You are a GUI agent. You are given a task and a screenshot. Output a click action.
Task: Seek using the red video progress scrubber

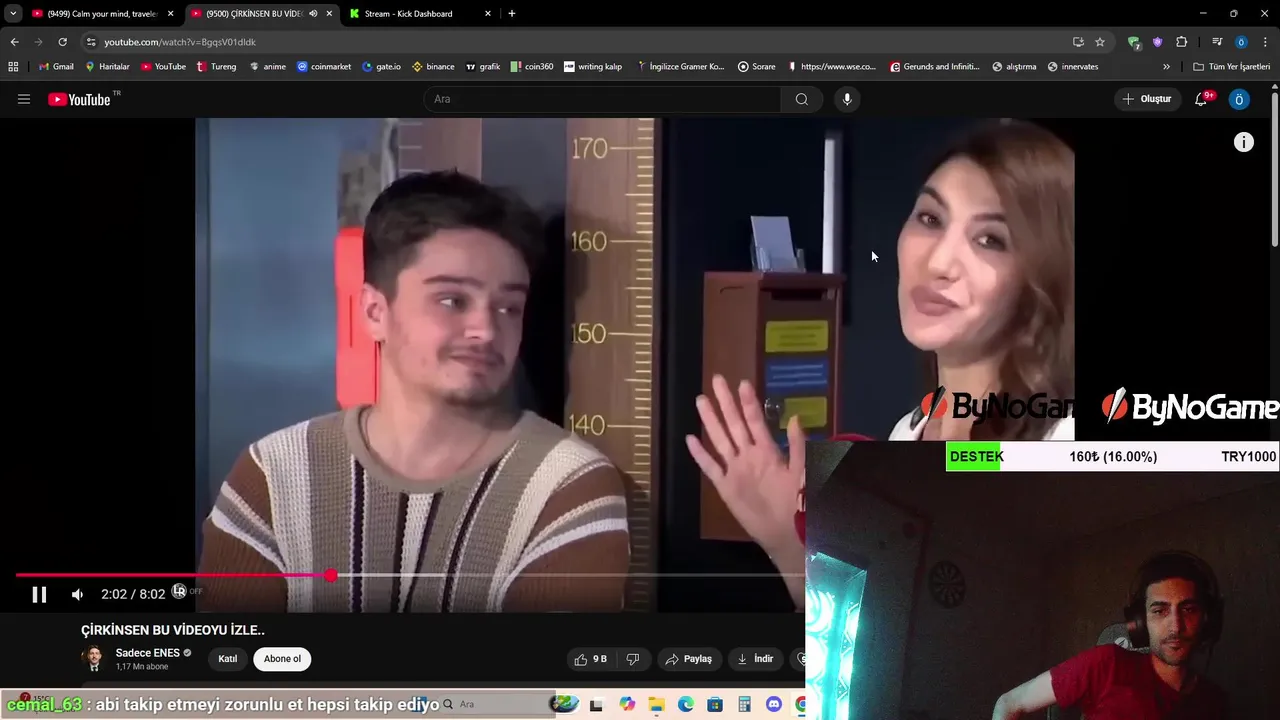pos(330,575)
